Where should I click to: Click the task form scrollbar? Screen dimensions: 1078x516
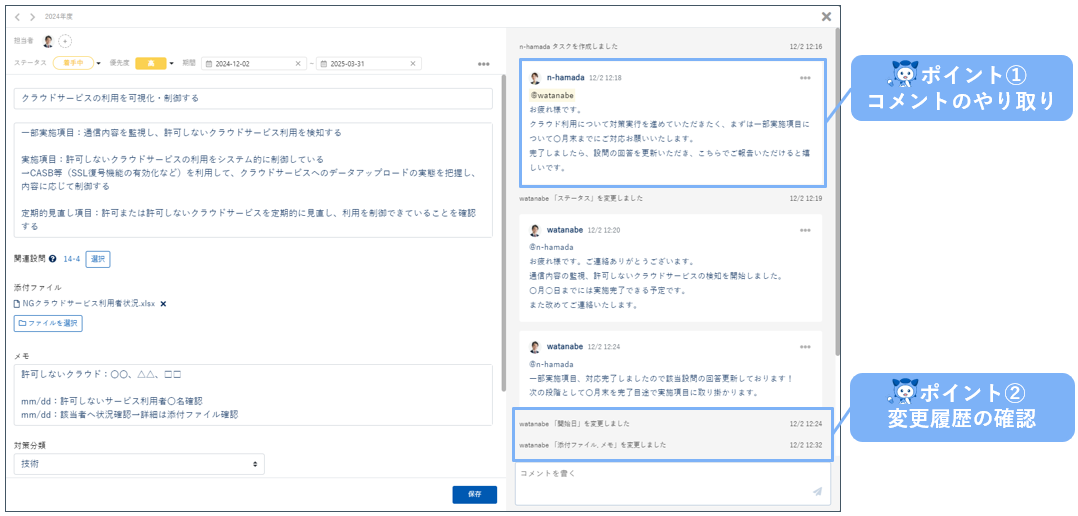tap(504, 234)
